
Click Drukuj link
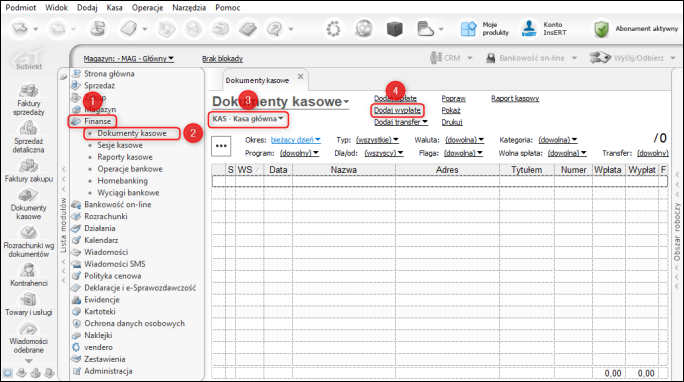[x=452, y=122]
